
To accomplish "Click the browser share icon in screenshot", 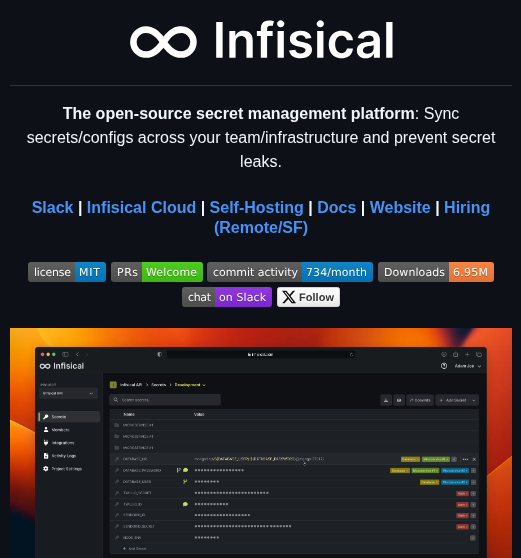I will pos(456,354).
